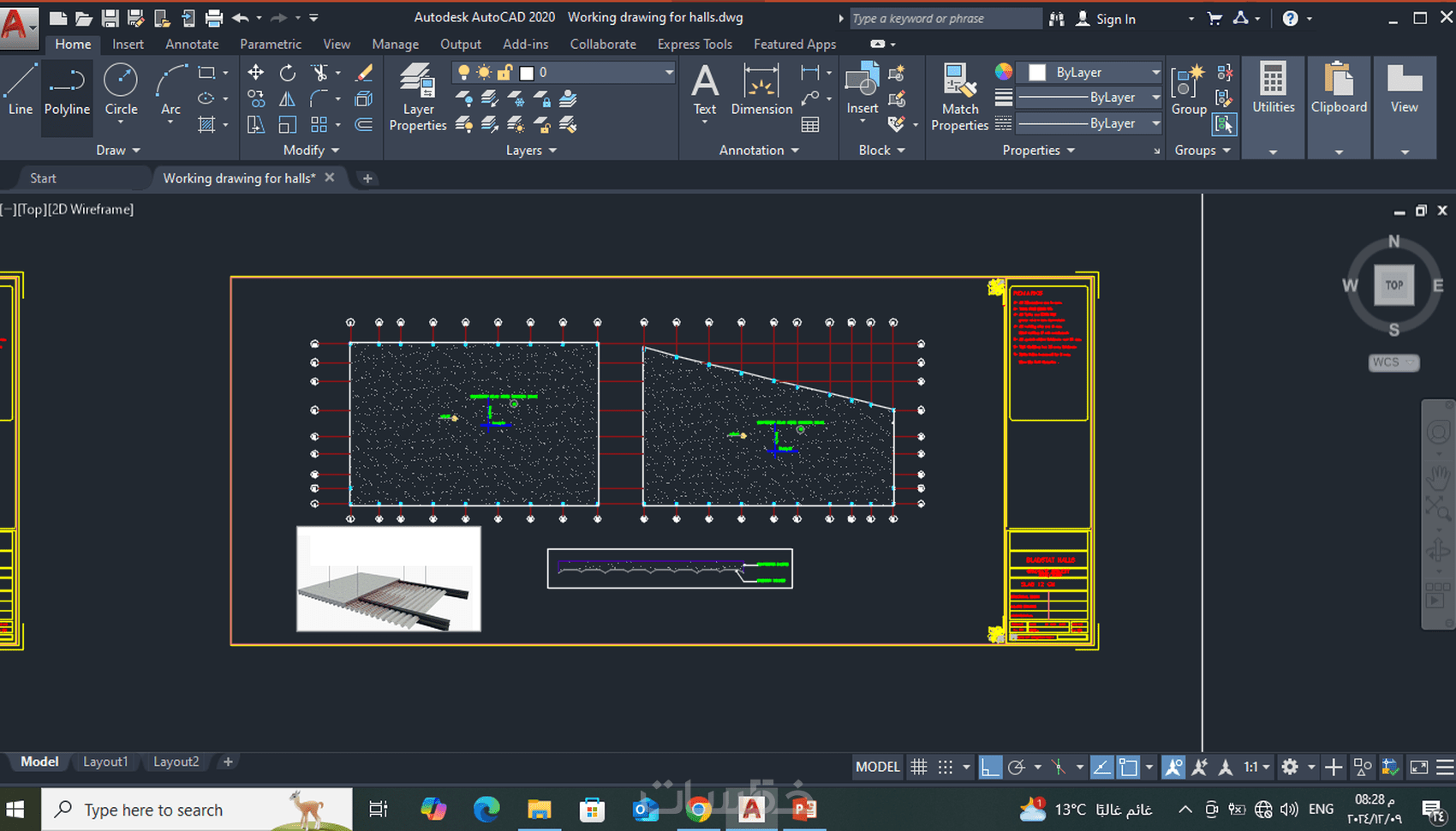Click the keyword search input field
The height and width of the screenshot is (831, 1456).
(x=942, y=19)
